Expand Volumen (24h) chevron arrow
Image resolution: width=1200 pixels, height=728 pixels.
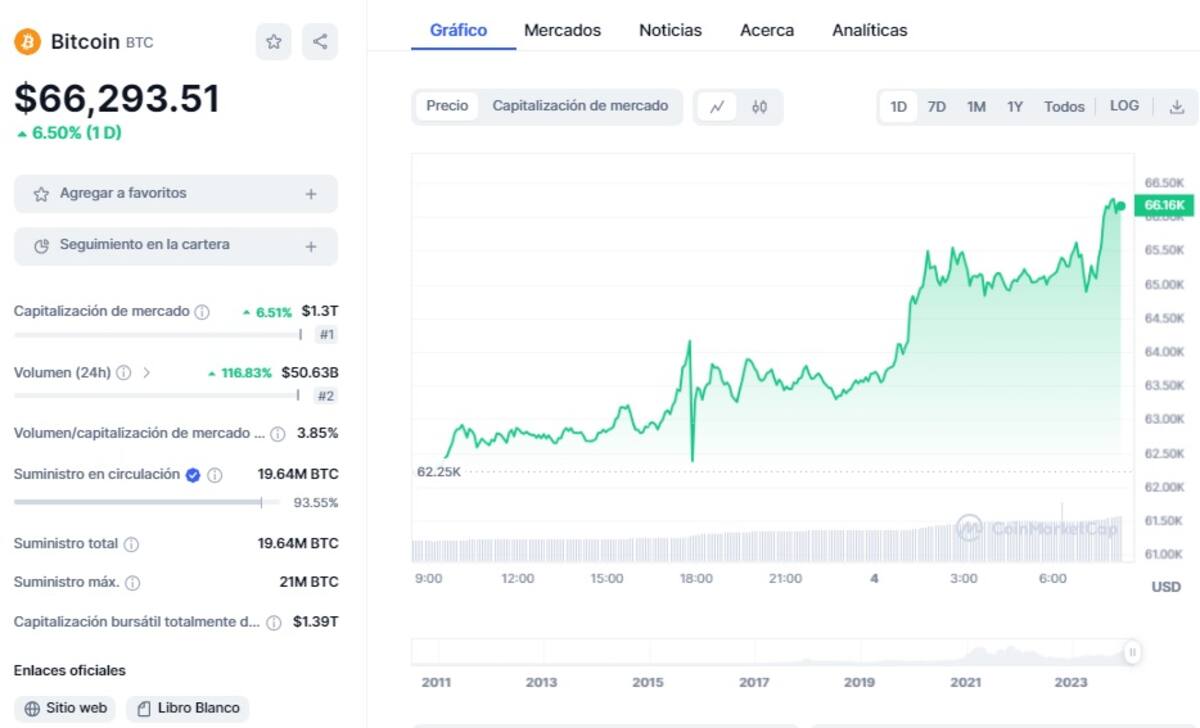[x=147, y=373]
